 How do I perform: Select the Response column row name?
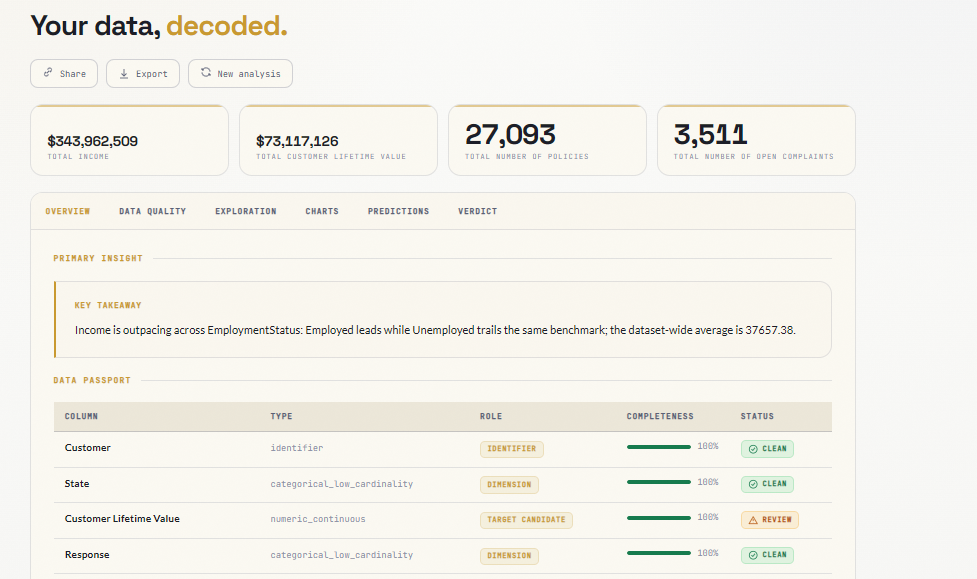click(x=87, y=555)
